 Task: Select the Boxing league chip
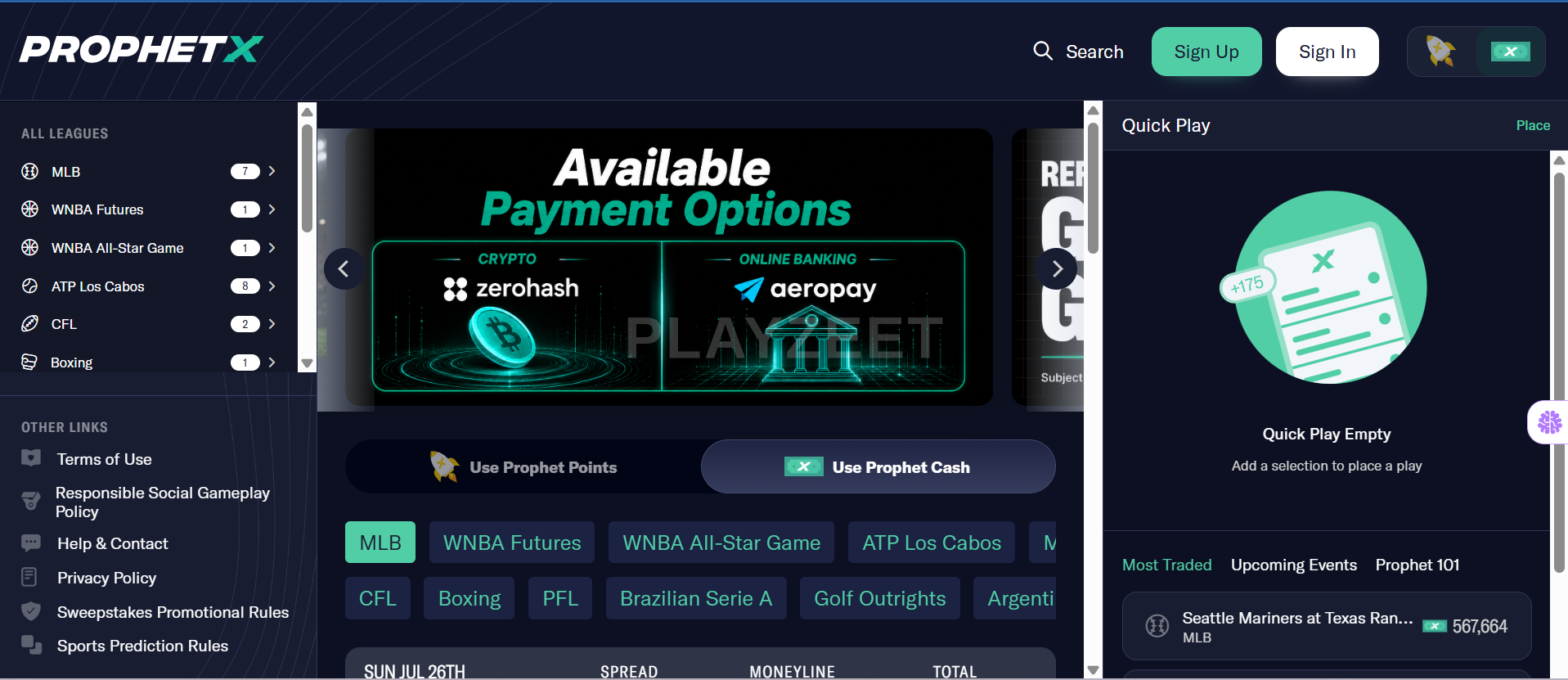pos(470,598)
